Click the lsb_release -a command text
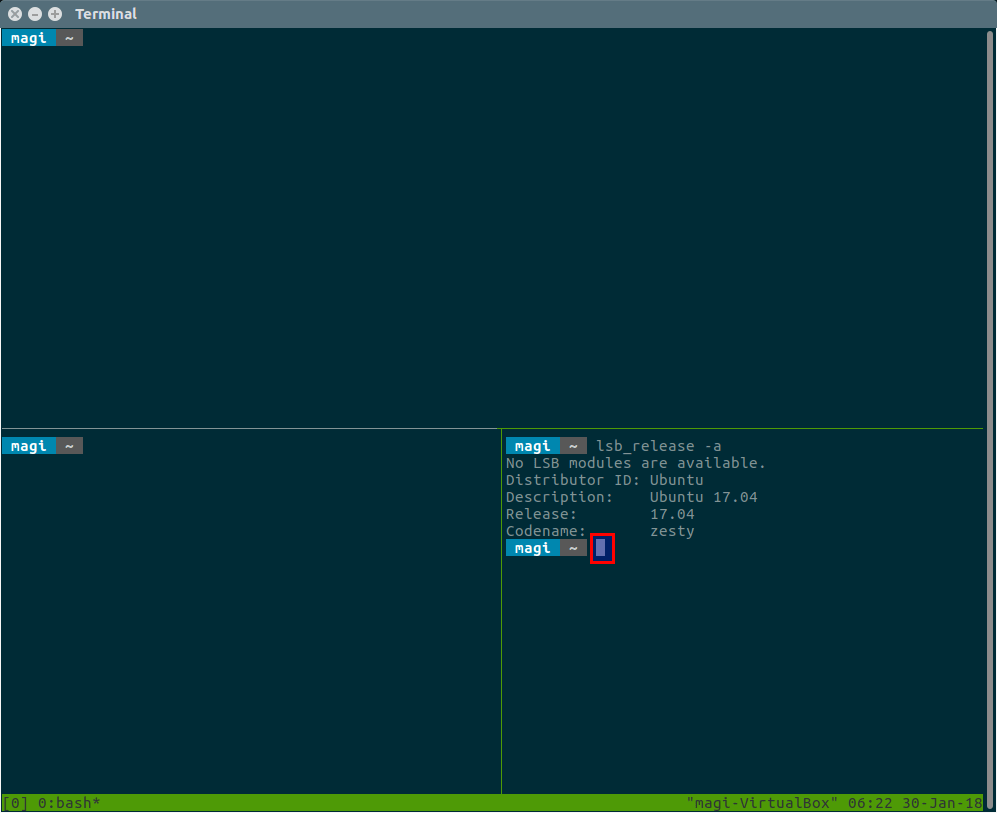The image size is (997, 813). (x=658, y=446)
